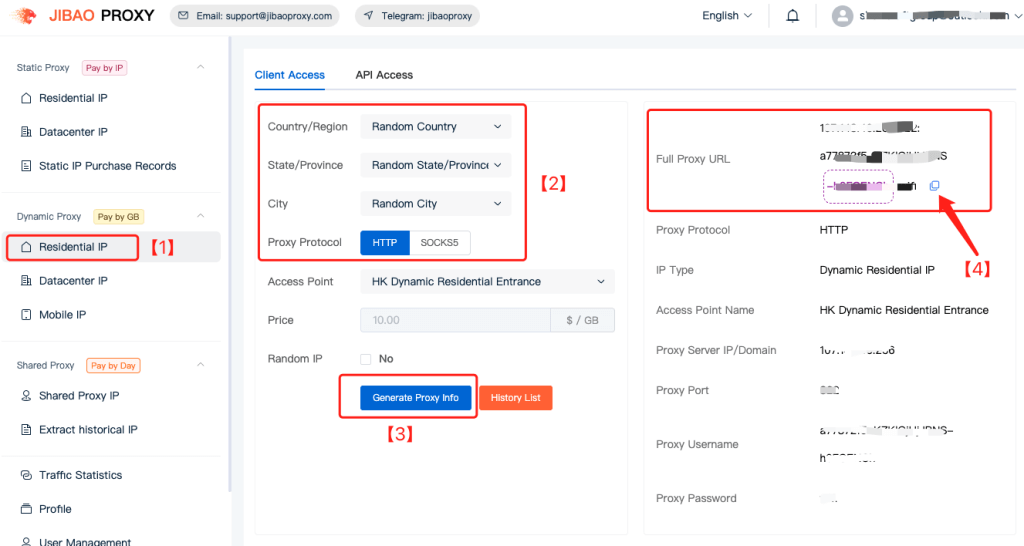Open the Traffic Statistics page
The image size is (1024, 546).
pos(80,475)
